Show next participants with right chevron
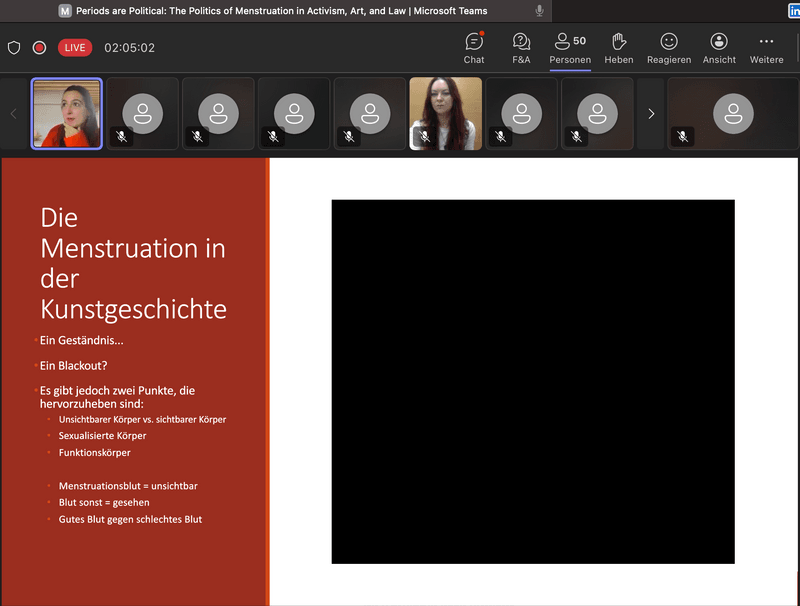 [651, 114]
